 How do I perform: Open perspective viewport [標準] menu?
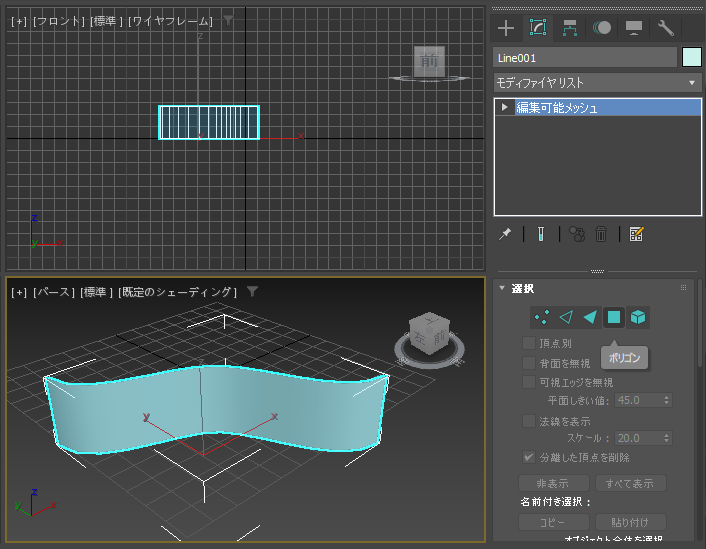96,292
